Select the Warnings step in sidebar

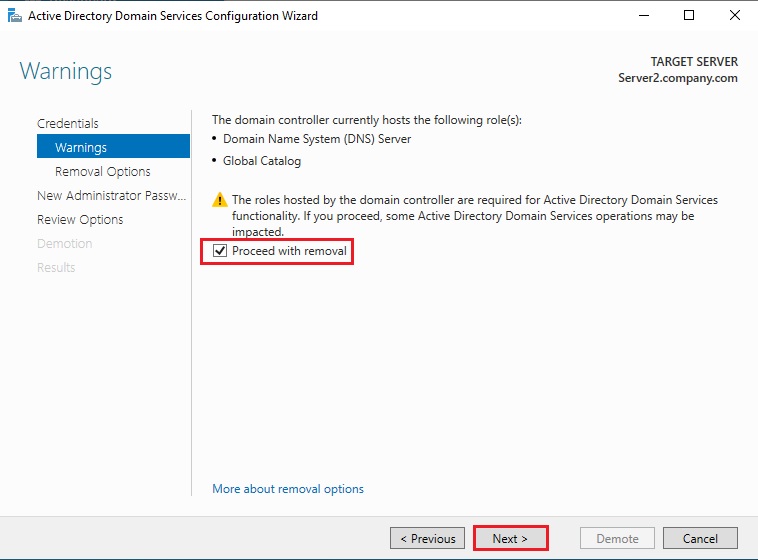81,147
